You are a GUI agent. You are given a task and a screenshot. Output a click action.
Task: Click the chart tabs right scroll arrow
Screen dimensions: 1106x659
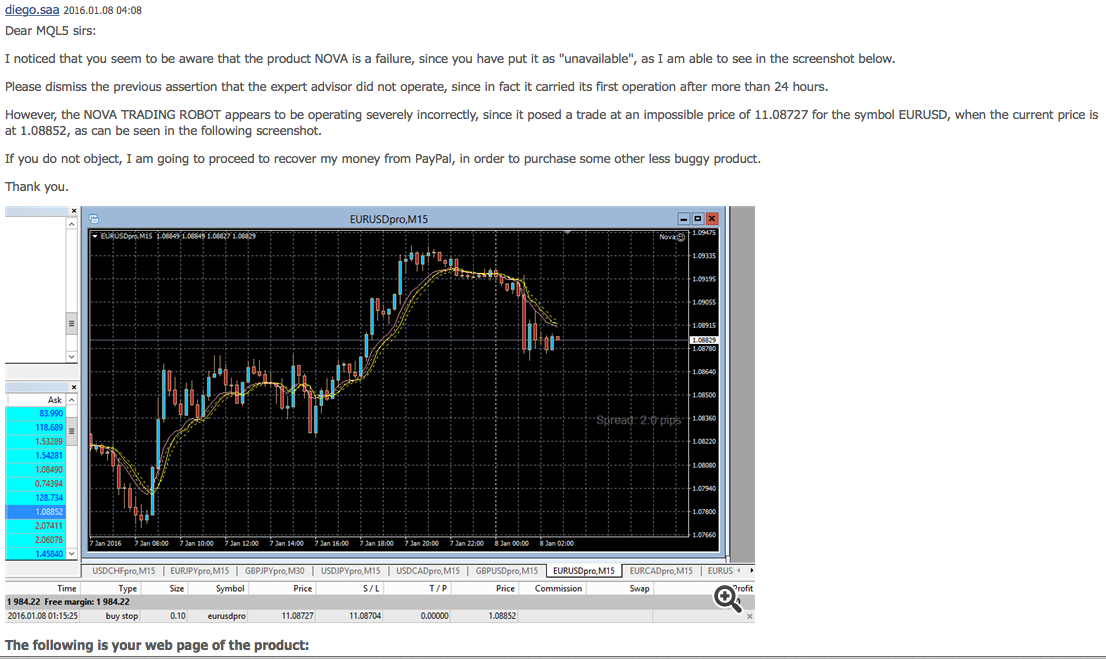tap(751, 570)
